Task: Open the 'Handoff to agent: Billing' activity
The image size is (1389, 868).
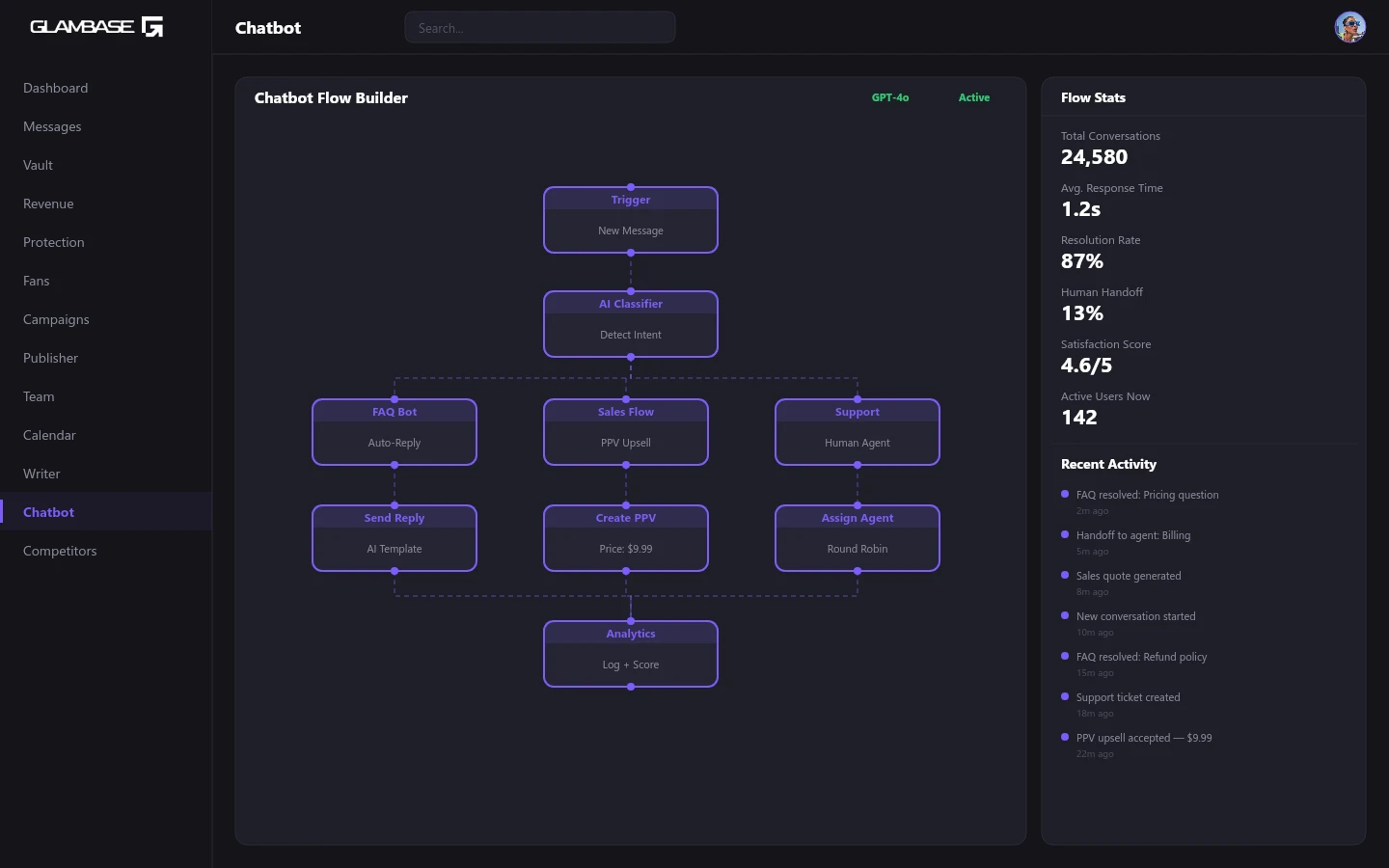Action: (x=1133, y=535)
